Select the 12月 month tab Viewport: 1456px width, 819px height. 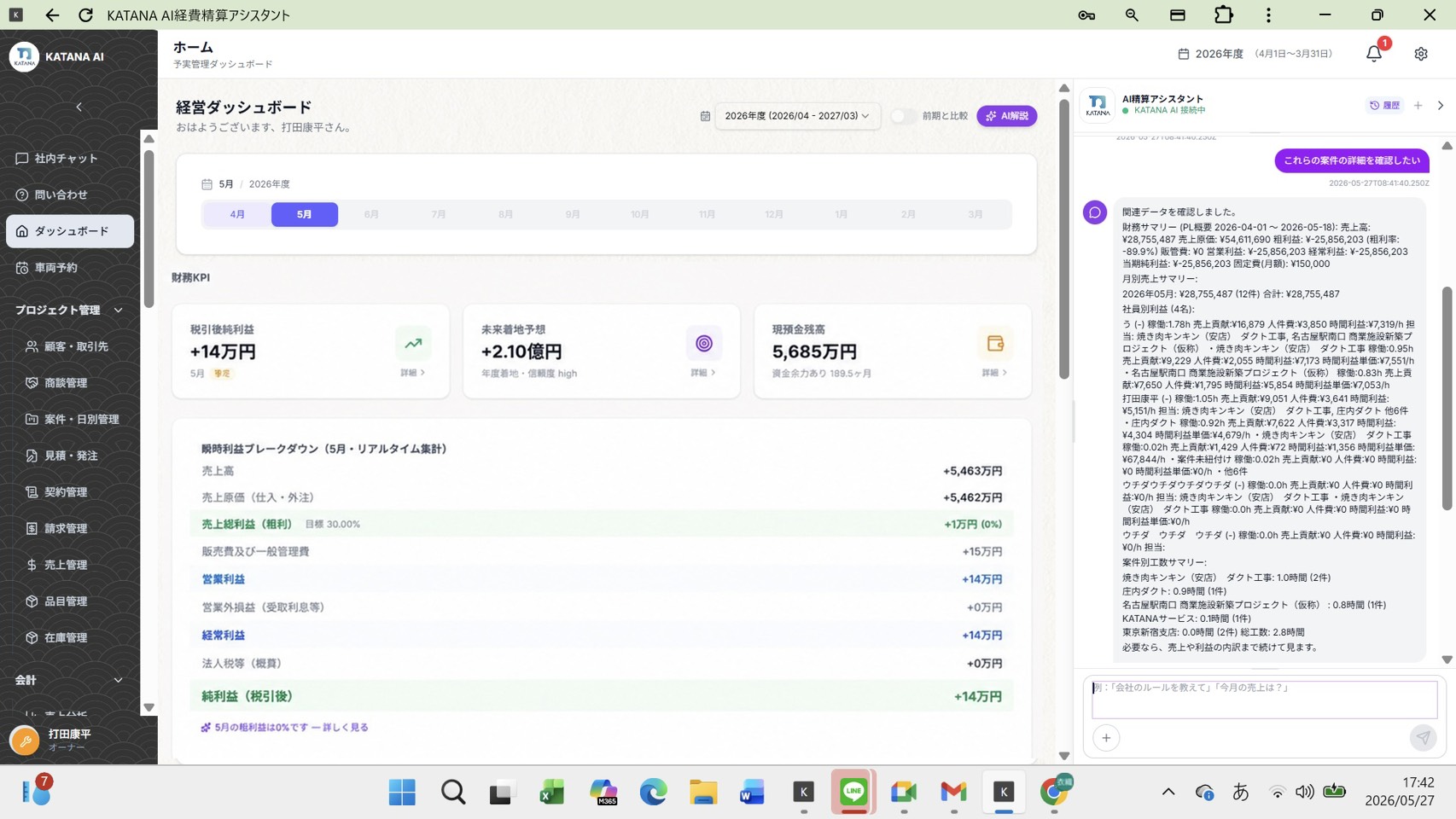click(774, 214)
